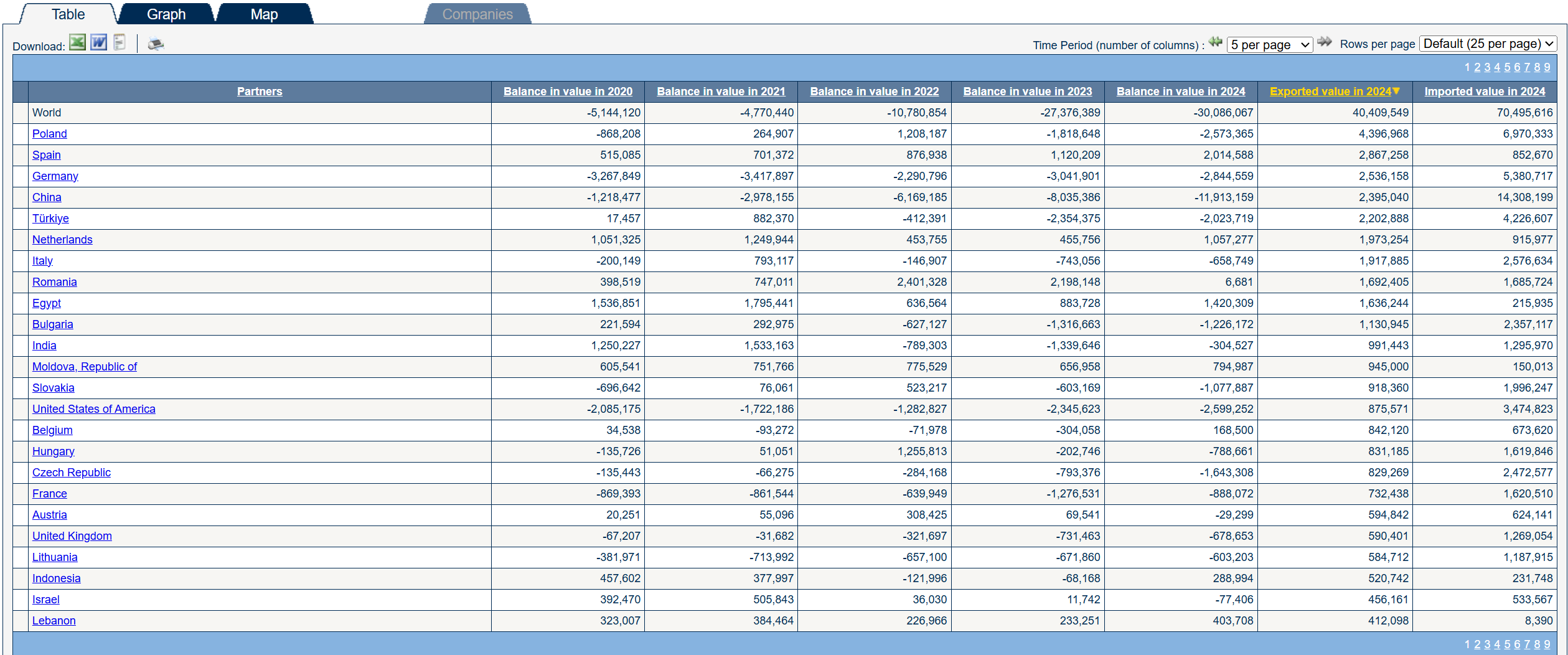Viewport: 1568px width, 655px height.
Task: Go to page 7 in the bottom pagination
Action: coord(1527,644)
